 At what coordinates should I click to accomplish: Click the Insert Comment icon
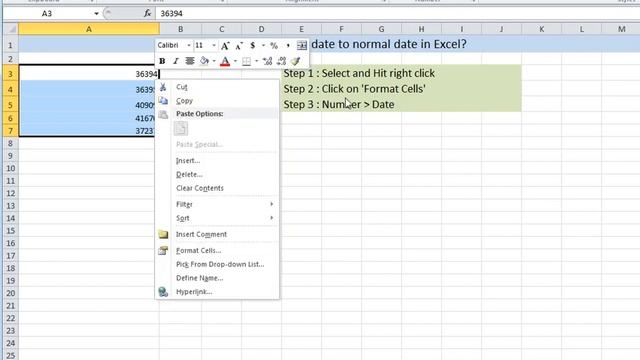(x=163, y=234)
